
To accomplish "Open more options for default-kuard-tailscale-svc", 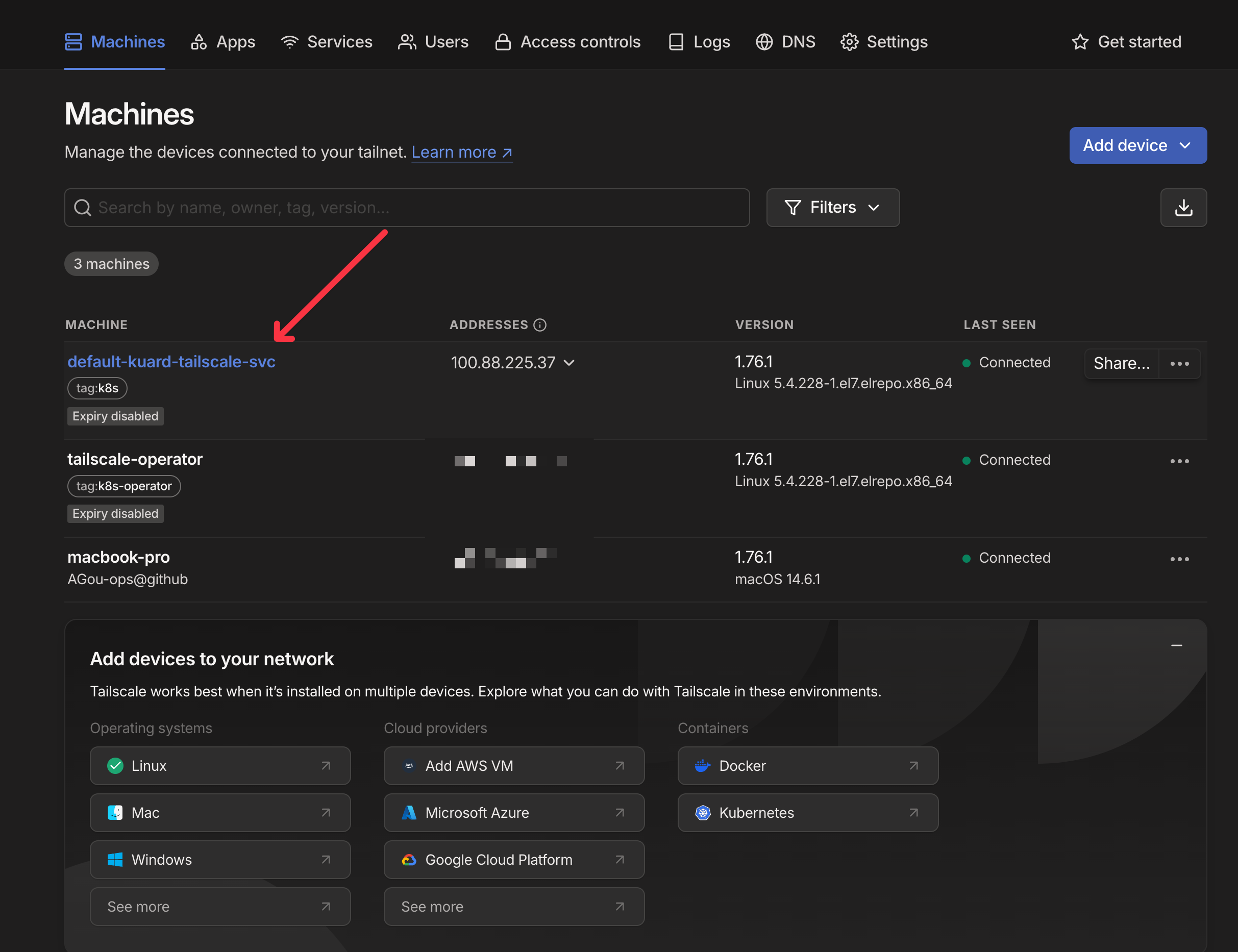I will point(1180,363).
